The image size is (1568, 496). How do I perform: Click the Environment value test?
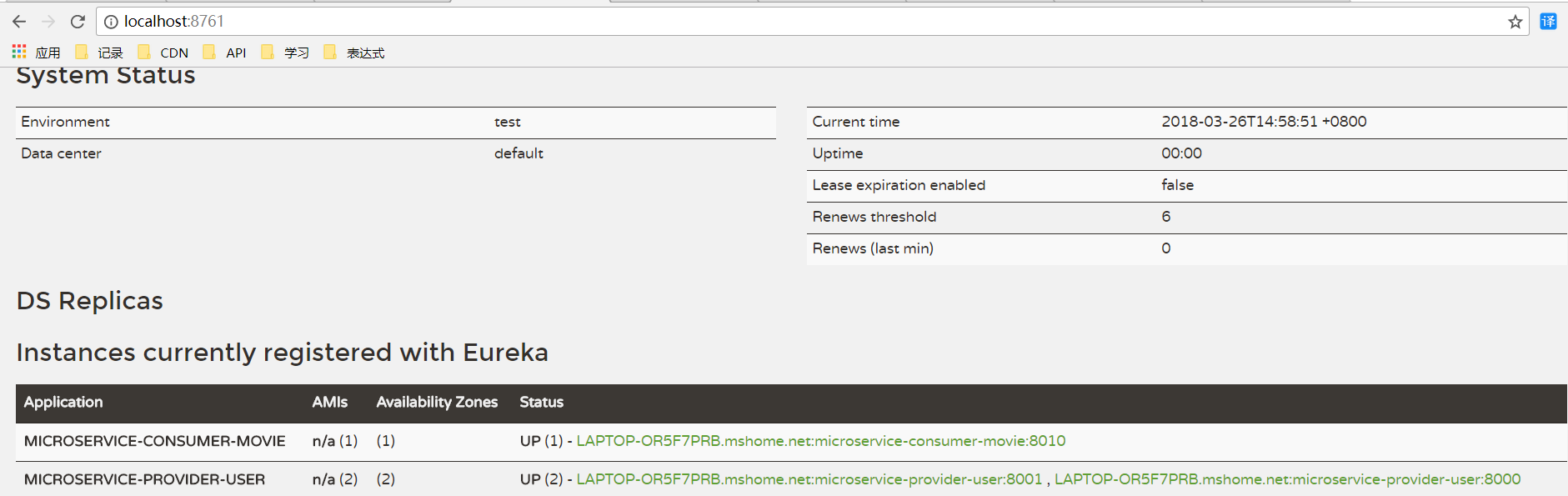click(508, 122)
